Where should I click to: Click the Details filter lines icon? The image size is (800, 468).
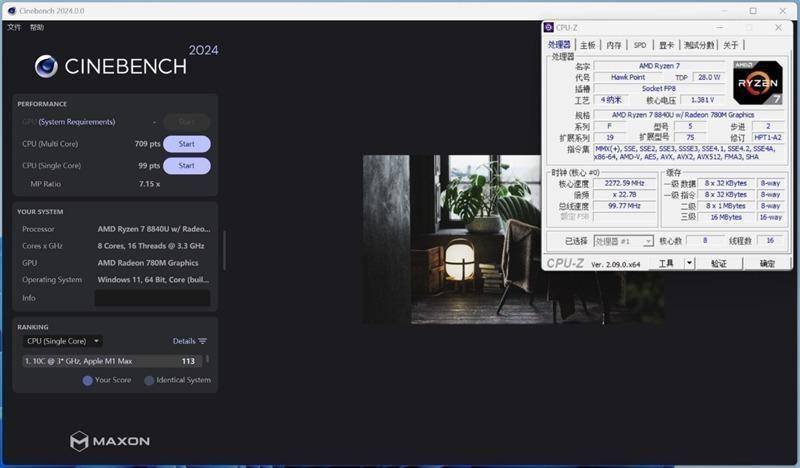[x=203, y=341]
